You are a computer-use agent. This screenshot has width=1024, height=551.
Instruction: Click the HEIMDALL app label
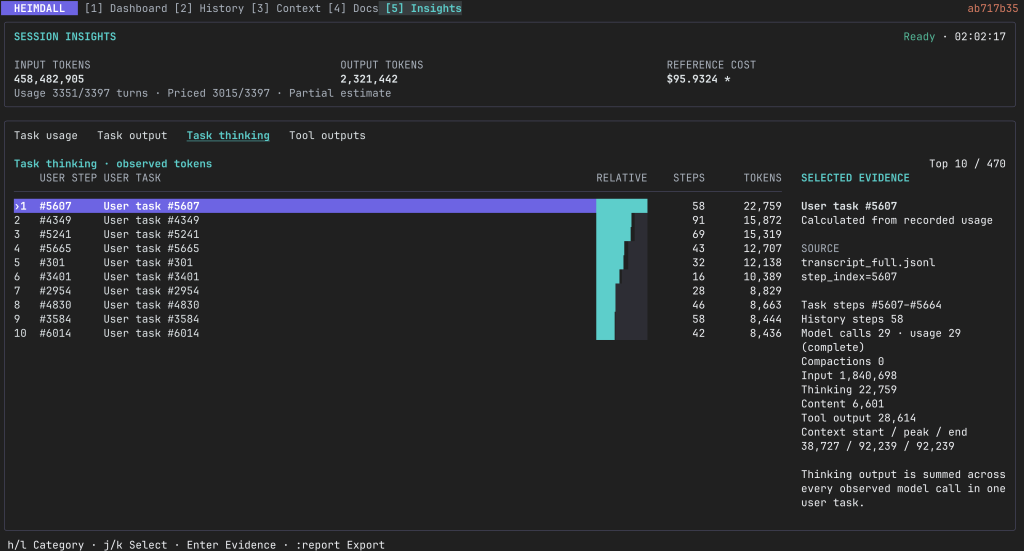pos(39,8)
